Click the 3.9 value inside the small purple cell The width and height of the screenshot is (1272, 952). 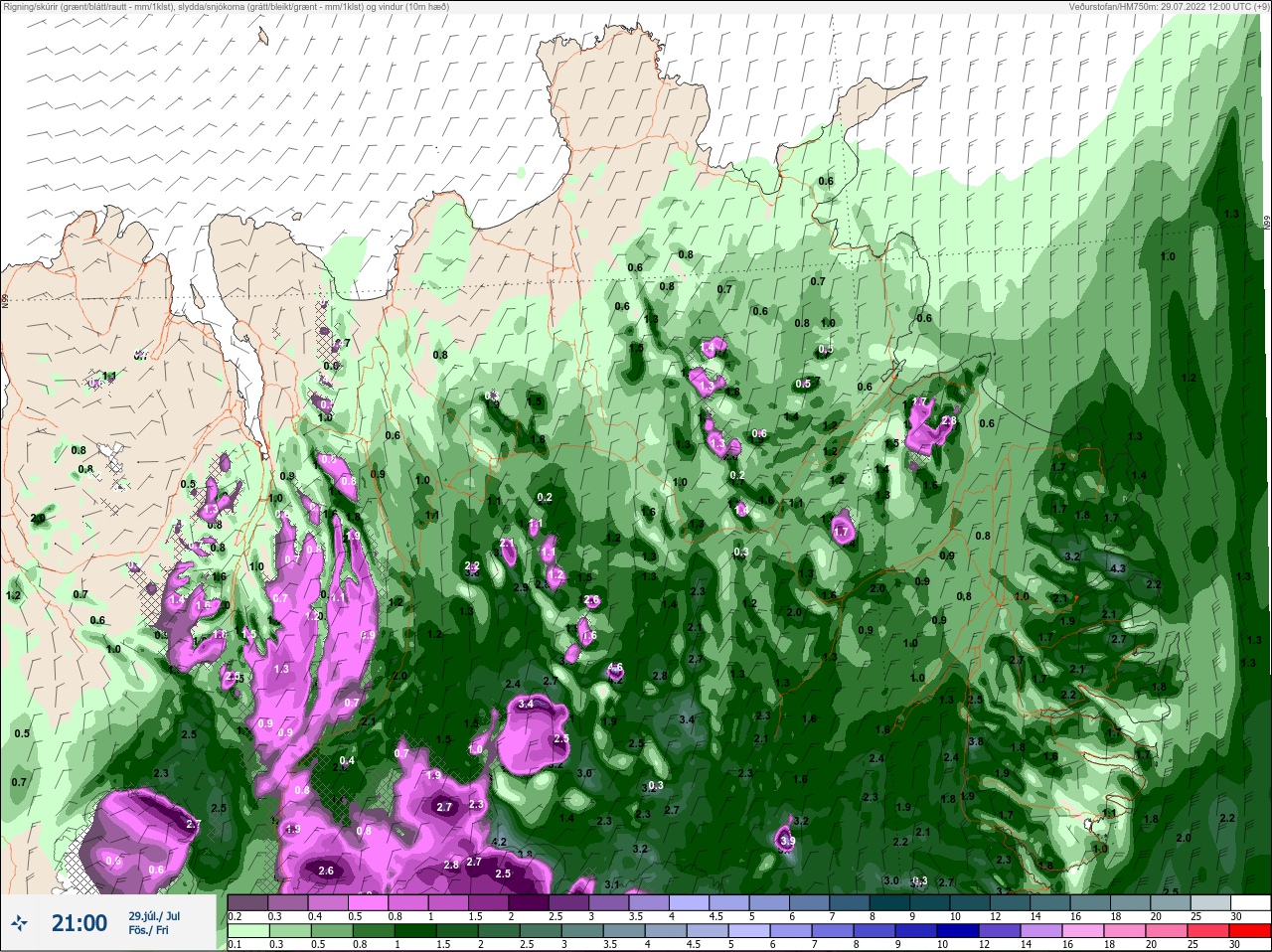[x=787, y=841]
